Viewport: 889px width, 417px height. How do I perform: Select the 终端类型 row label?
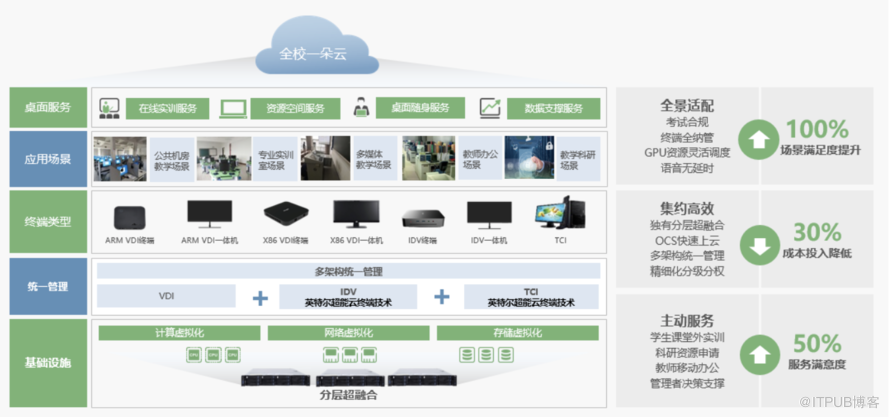(x=48, y=222)
